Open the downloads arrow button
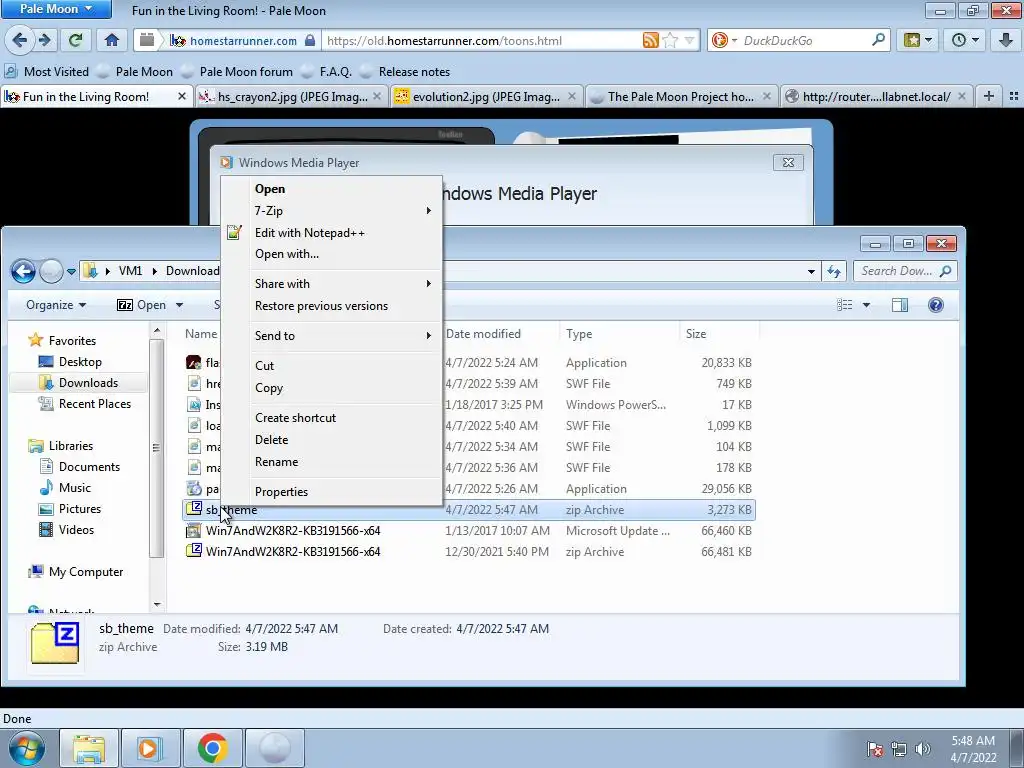 pyautogui.click(x=1006, y=40)
